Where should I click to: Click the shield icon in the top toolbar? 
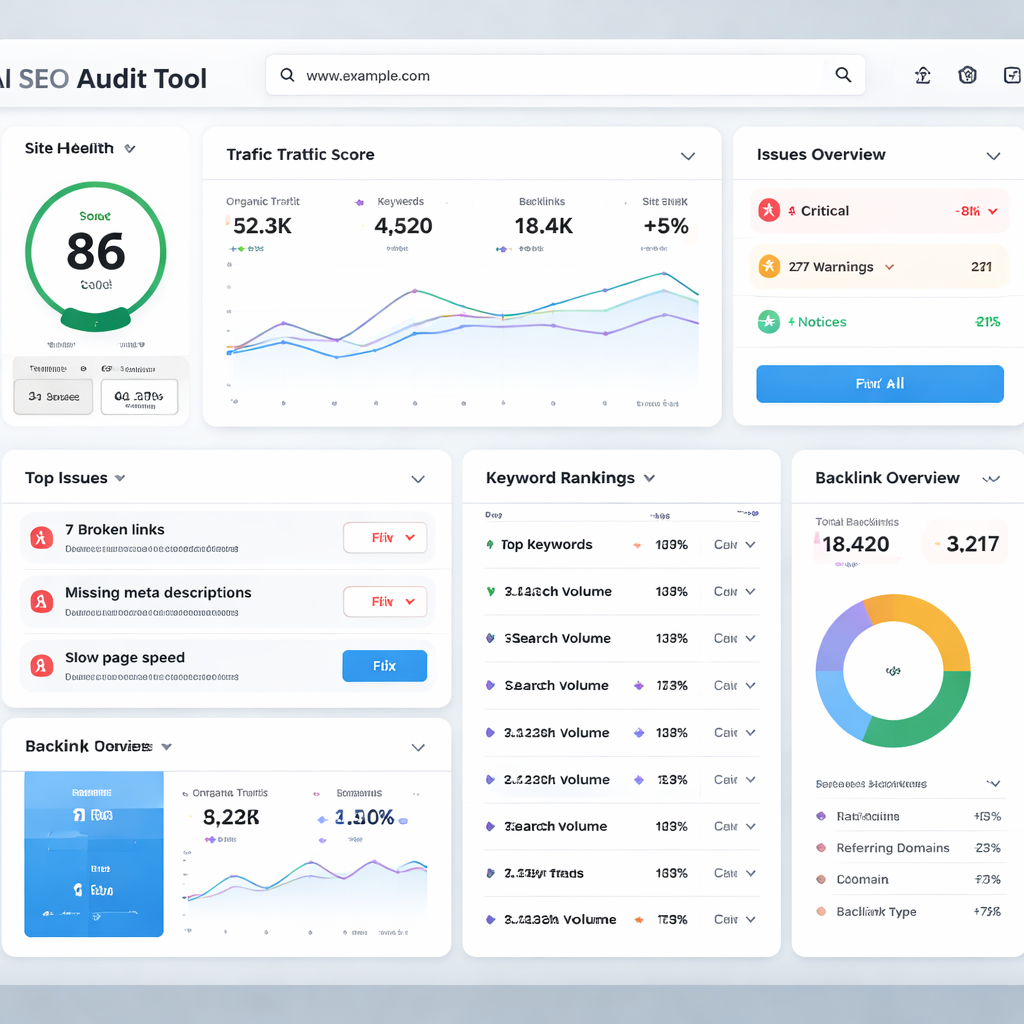point(967,75)
